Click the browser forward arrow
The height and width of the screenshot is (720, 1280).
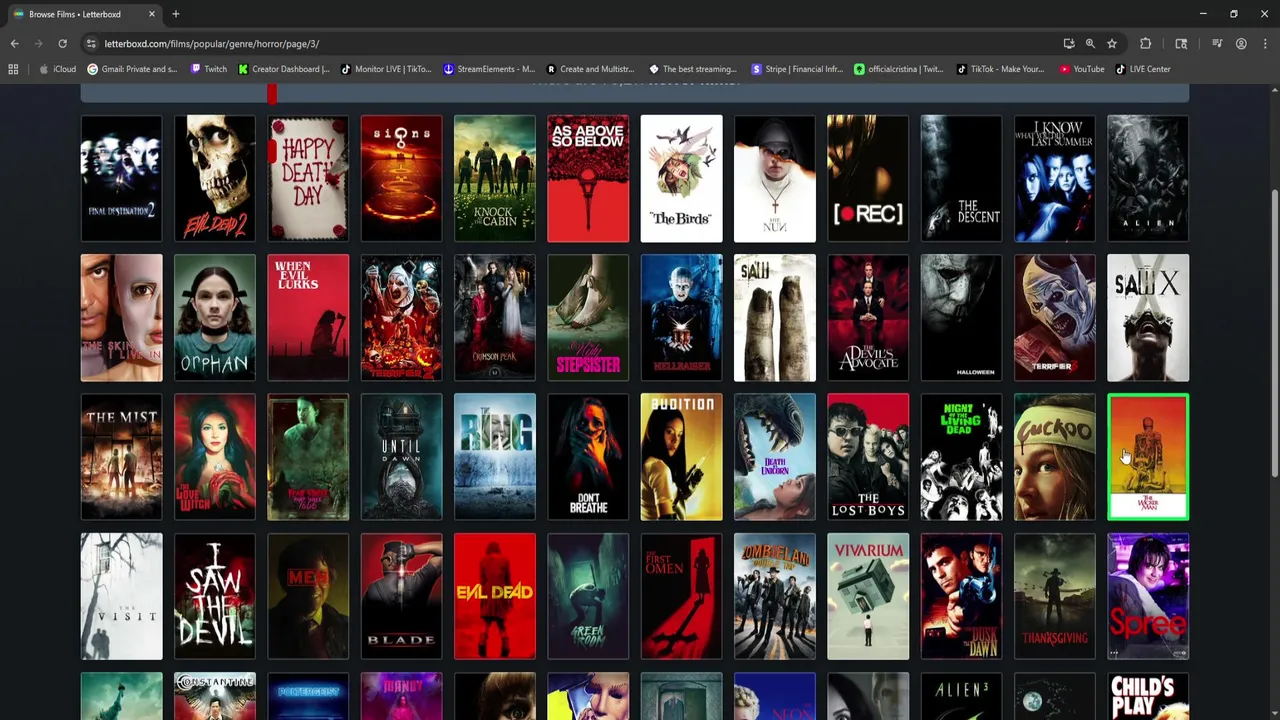click(38, 44)
